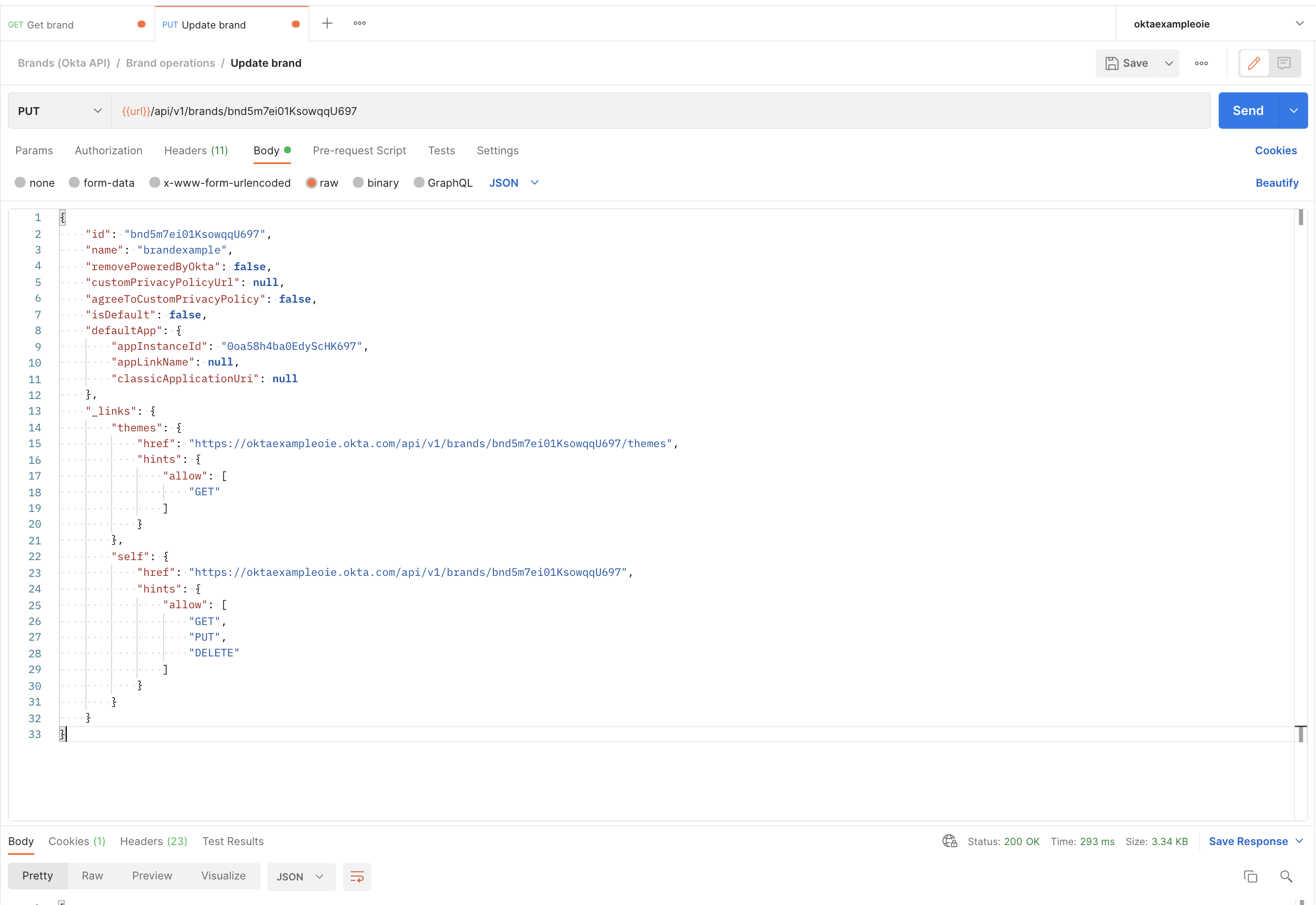This screenshot has height=905, width=1316.
Task: Open the tab overflow three-dots menu
Action: (360, 23)
